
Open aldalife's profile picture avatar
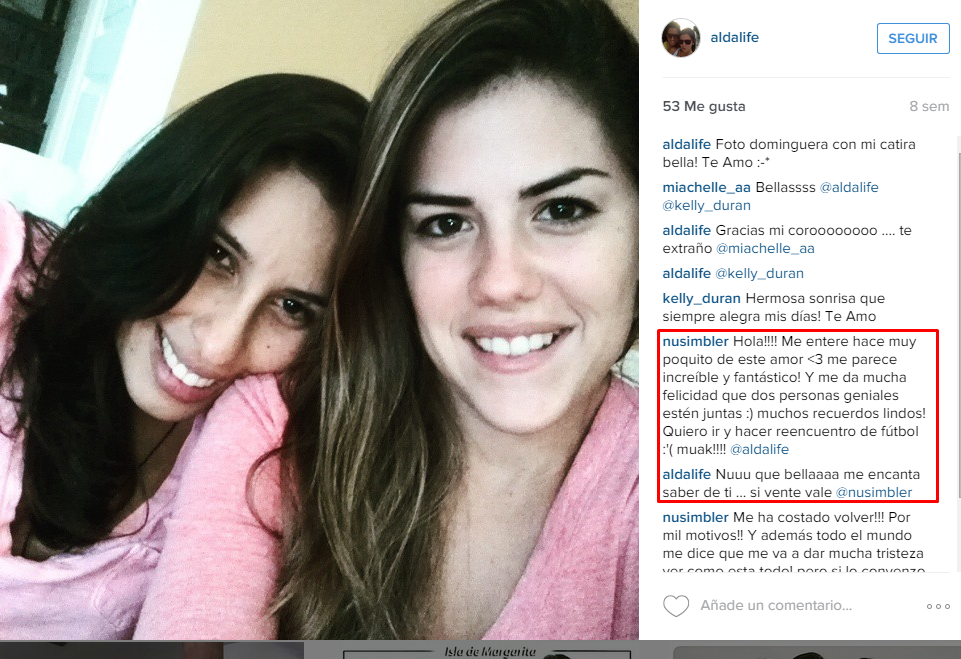pos(681,38)
